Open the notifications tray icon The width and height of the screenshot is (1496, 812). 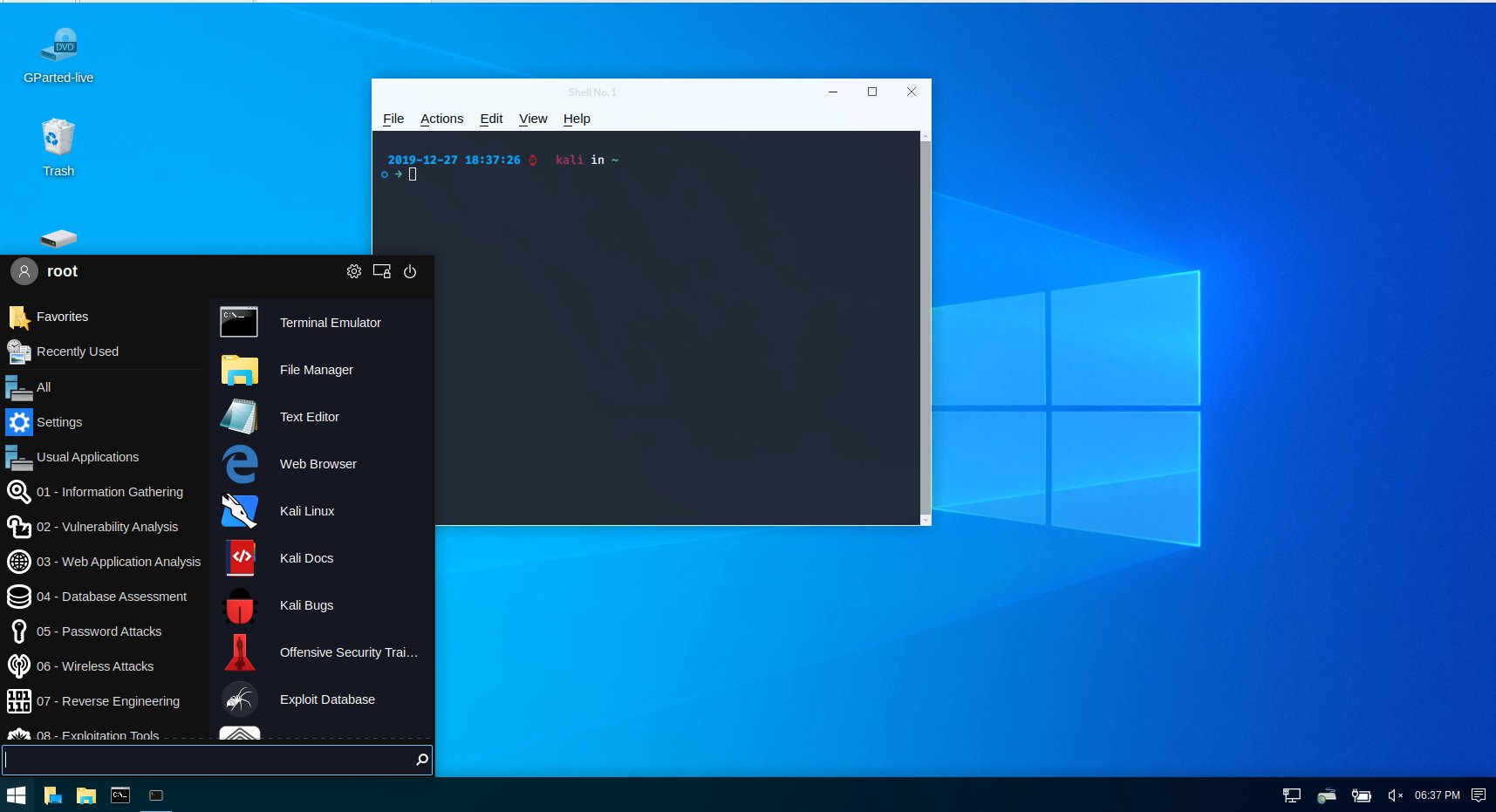point(1479,795)
